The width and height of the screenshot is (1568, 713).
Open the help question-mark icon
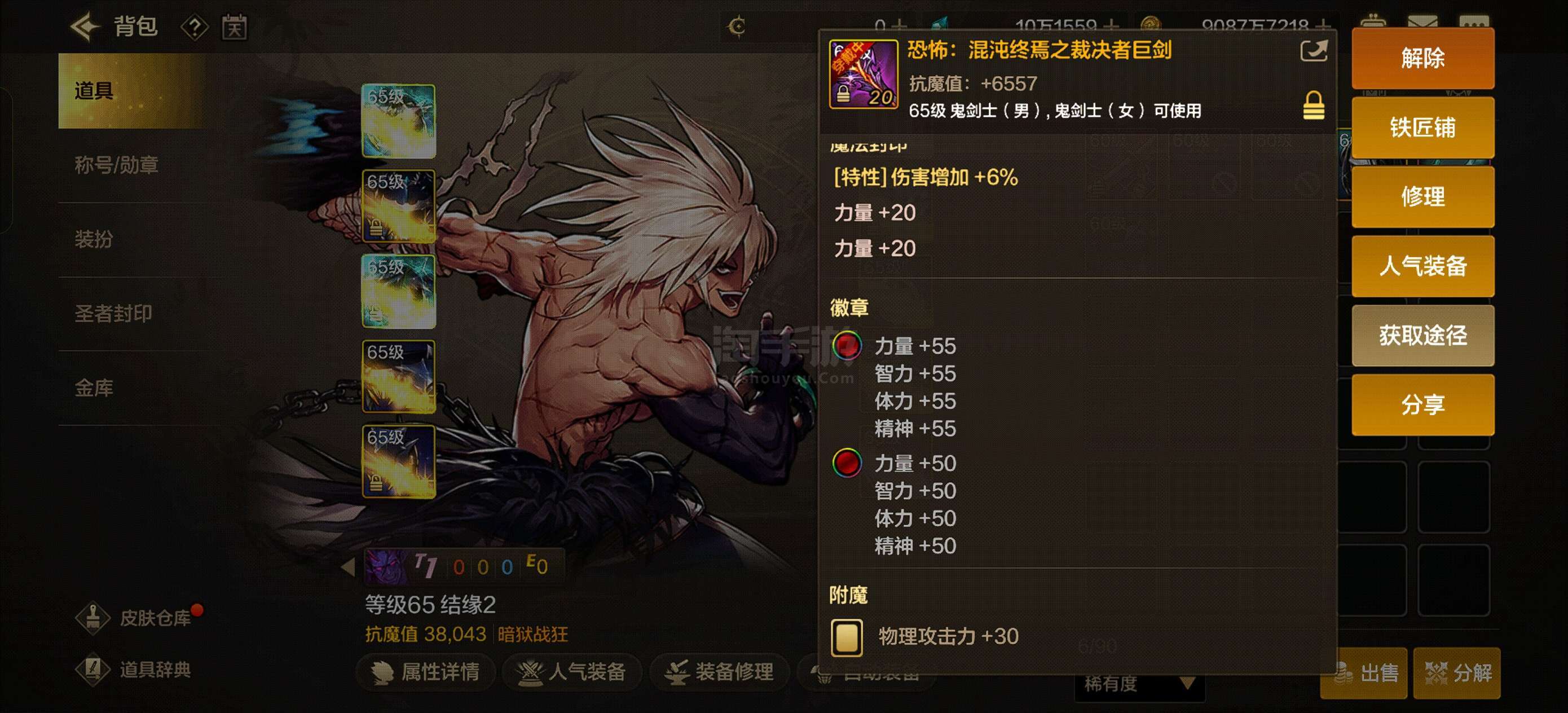click(x=194, y=28)
